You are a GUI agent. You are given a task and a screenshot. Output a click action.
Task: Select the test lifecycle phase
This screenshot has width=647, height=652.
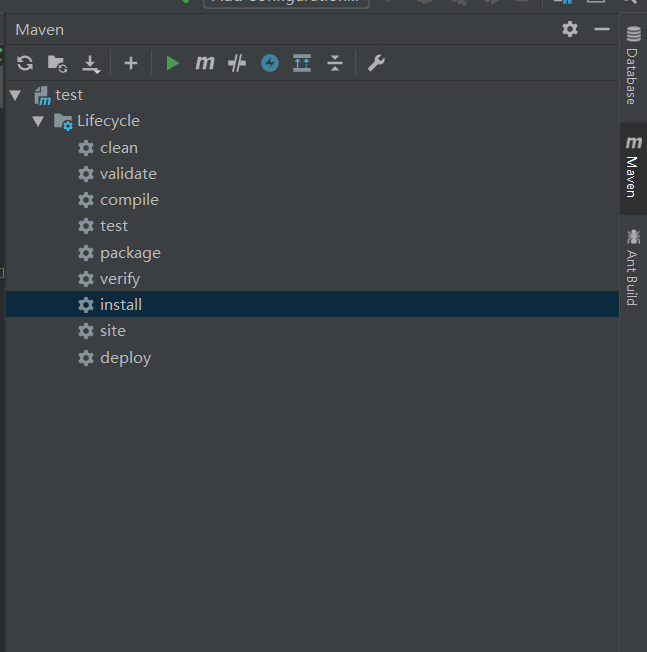[312, 226]
